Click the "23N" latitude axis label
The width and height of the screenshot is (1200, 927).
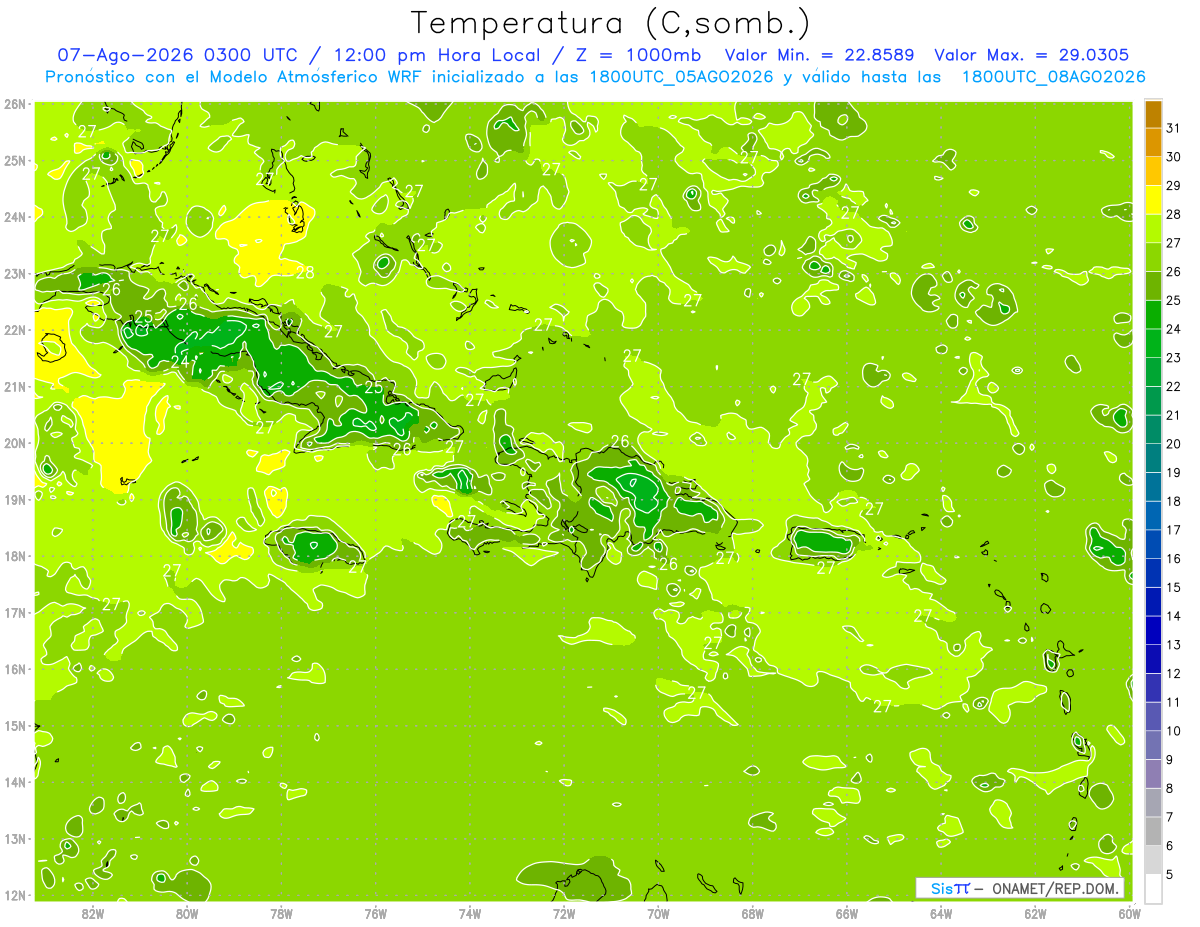point(15,273)
